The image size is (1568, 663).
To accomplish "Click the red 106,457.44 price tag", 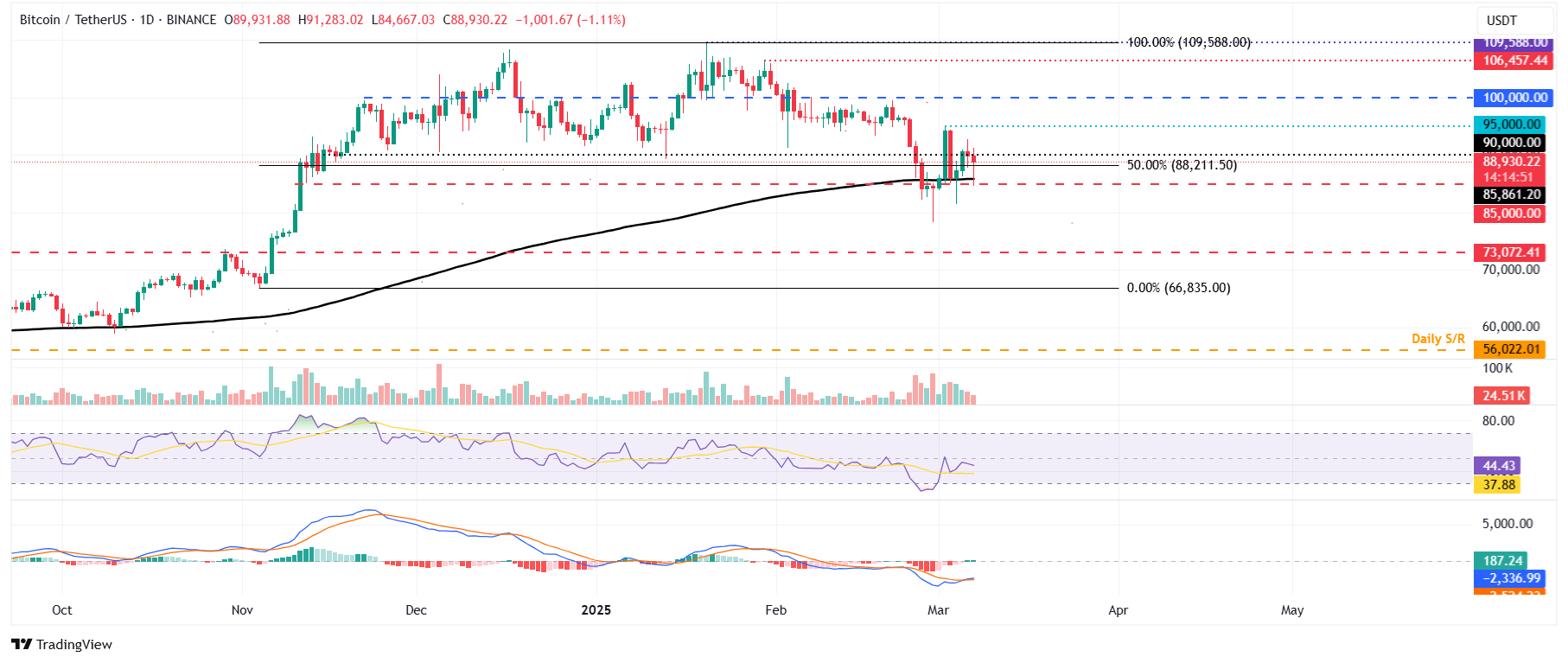I will coord(1513,61).
